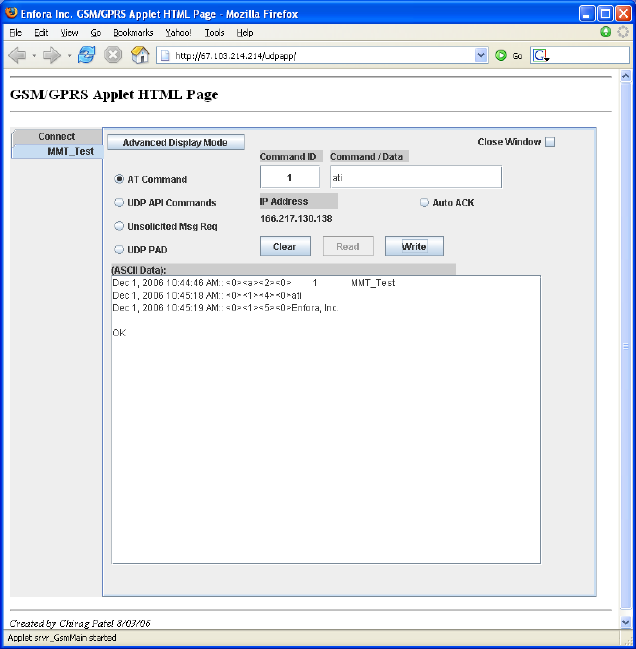Click the Forward navigation arrow

tap(52, 55)
